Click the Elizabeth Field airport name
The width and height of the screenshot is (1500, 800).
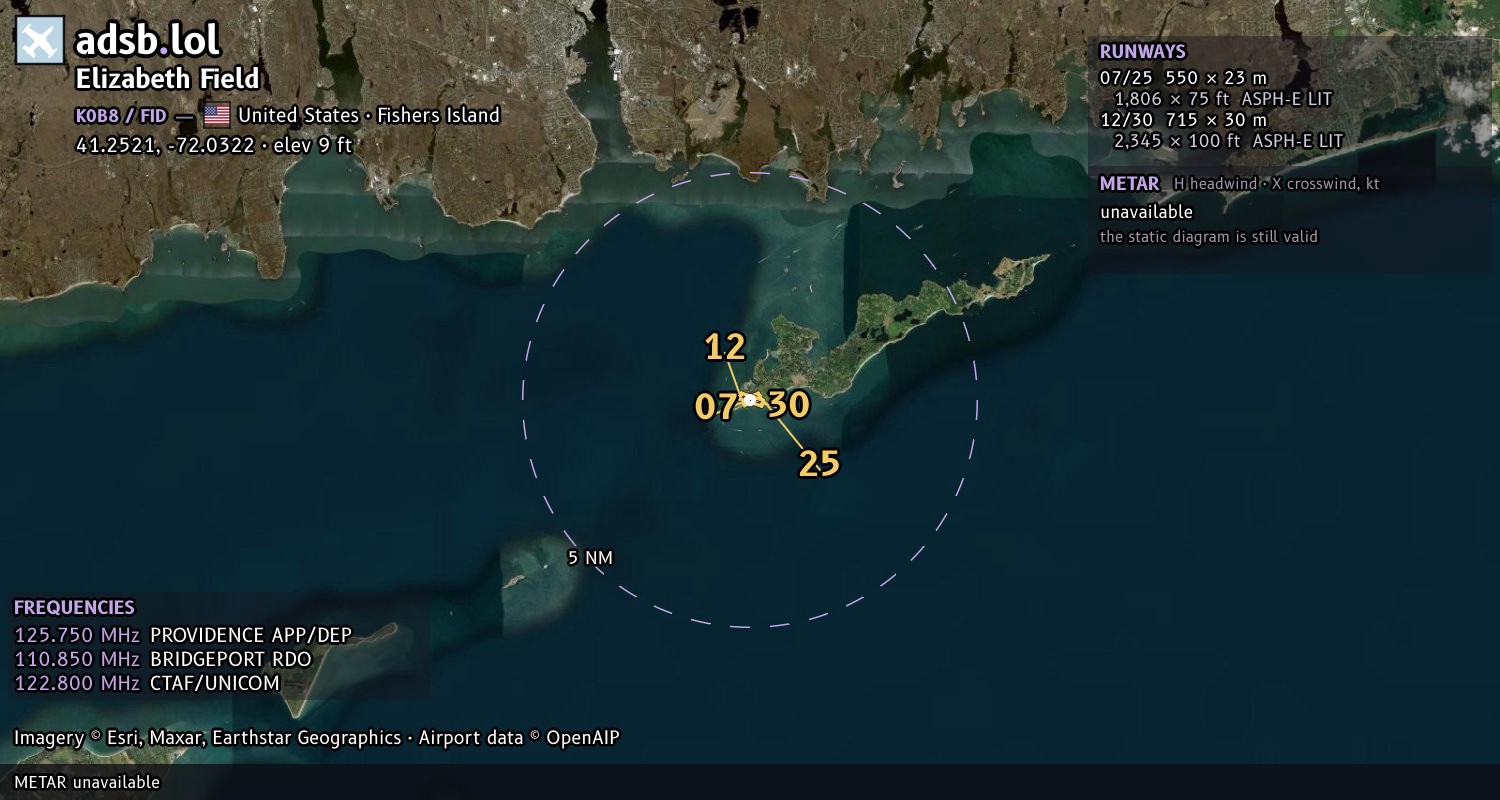(x=167, y=79)
